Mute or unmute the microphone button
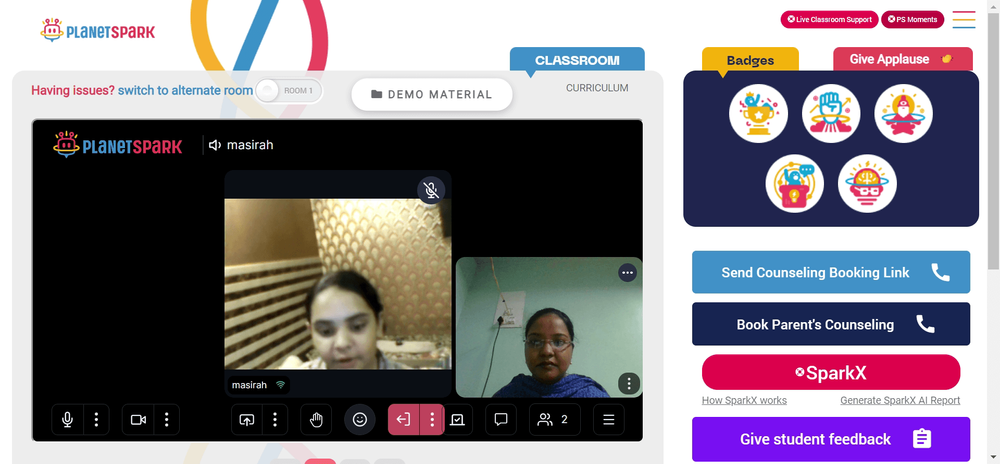 click(67, 419)
